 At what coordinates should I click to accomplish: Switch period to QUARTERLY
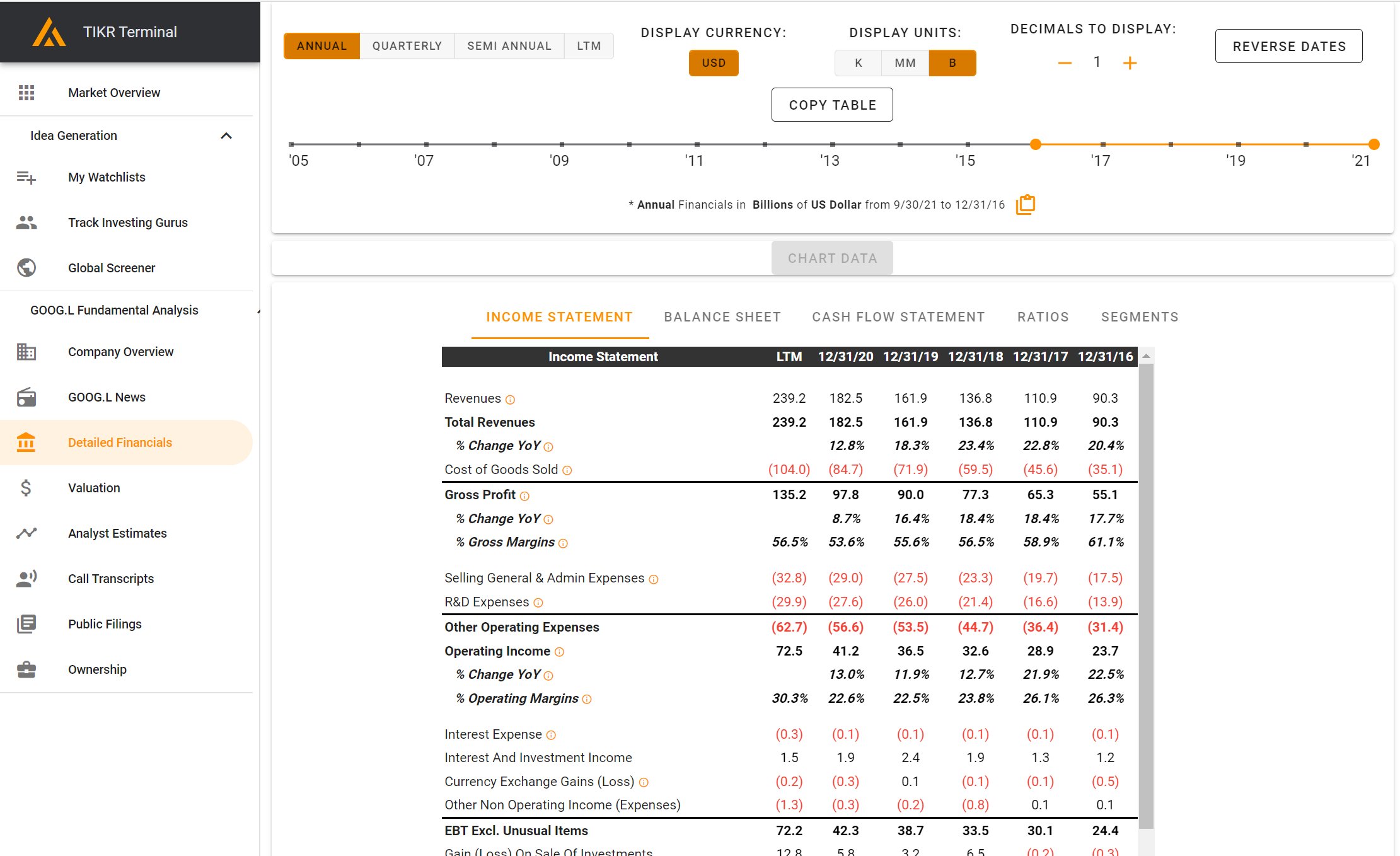pyautogui.click(x=407, y=46)
